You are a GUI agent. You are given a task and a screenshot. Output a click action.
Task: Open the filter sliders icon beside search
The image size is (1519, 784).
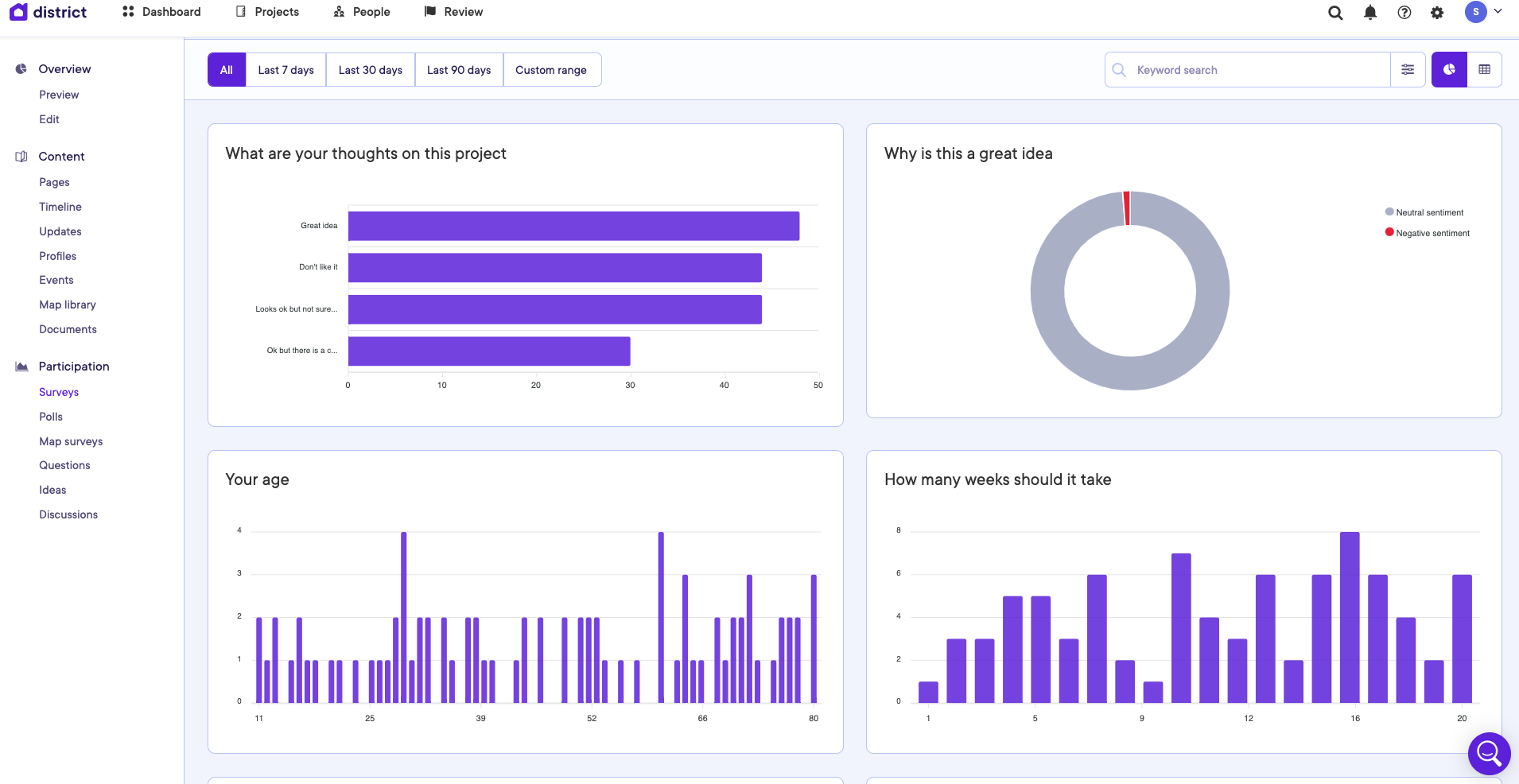coord(1408,70)
